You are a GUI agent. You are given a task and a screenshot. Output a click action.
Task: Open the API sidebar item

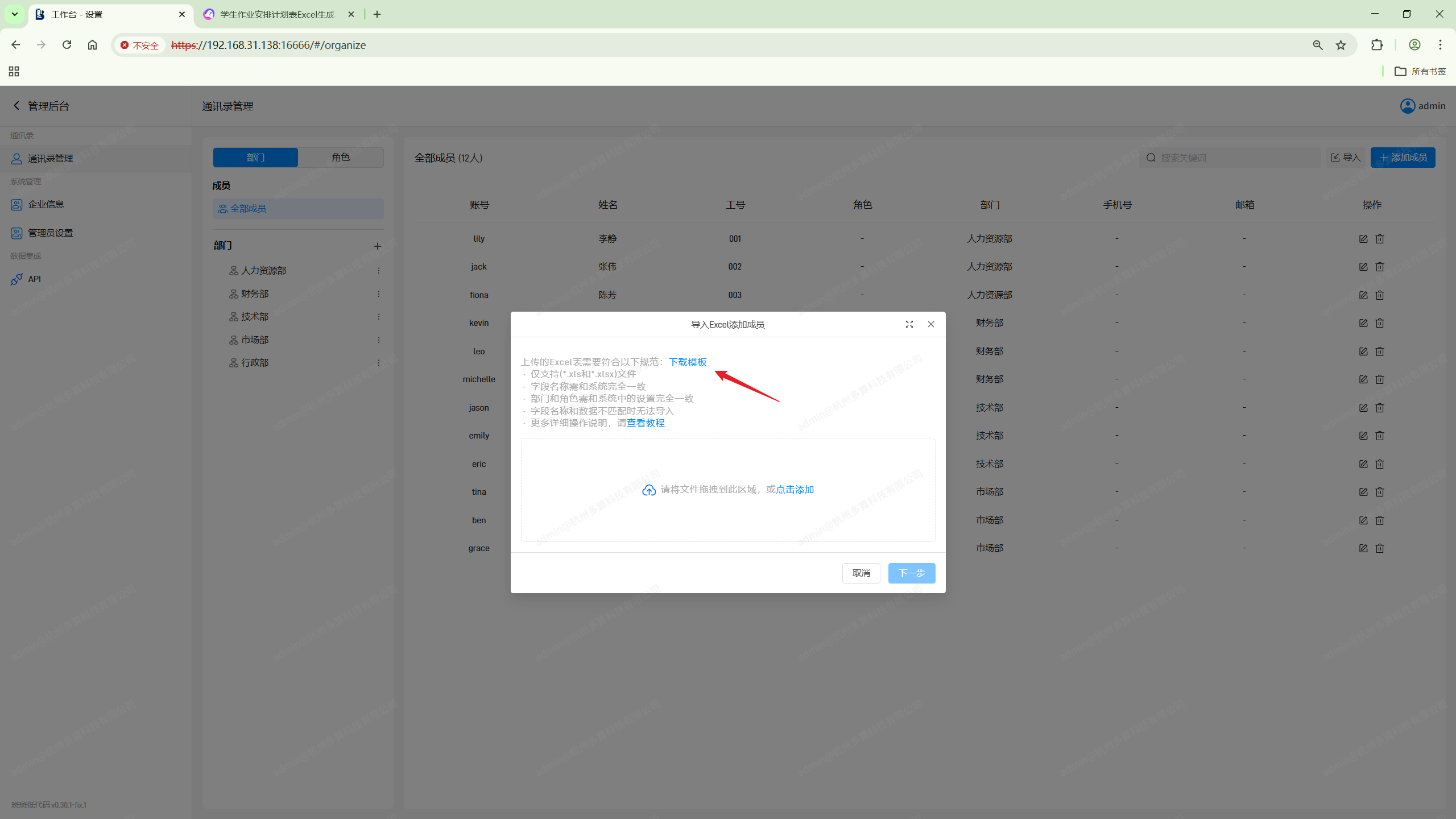(x=34, y=279)
